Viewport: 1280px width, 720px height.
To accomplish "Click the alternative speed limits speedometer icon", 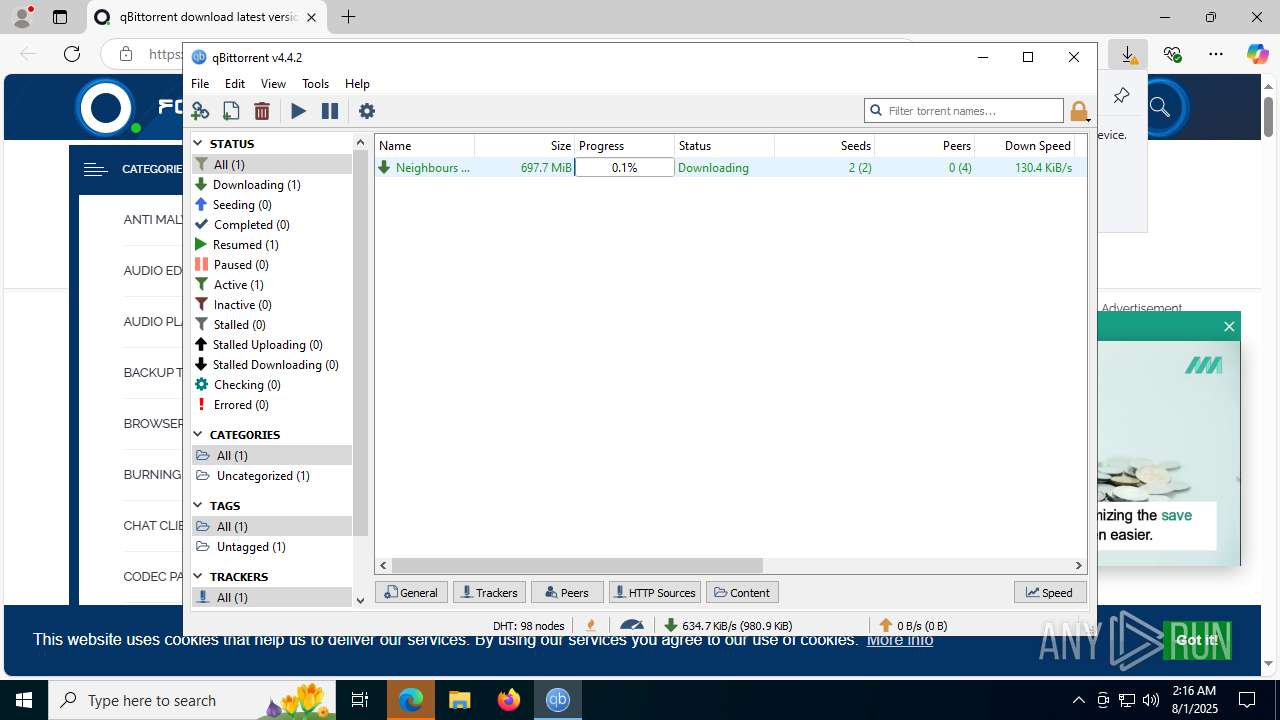I will [632, 625].
